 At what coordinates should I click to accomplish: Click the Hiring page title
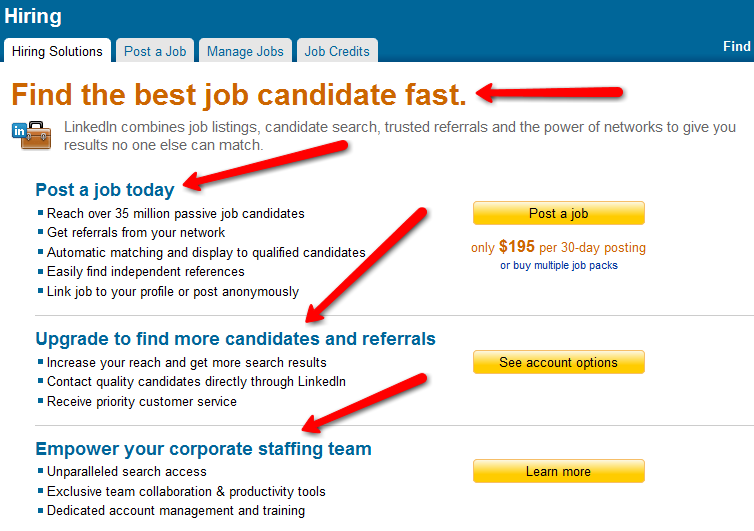(x=33, y=17)
